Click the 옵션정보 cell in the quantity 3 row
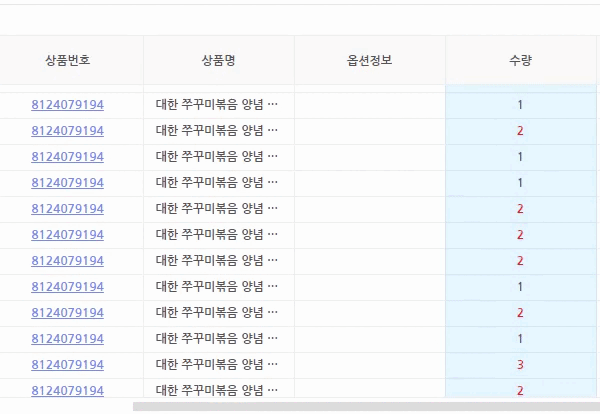The image size is (600, 414). (369, 365)
